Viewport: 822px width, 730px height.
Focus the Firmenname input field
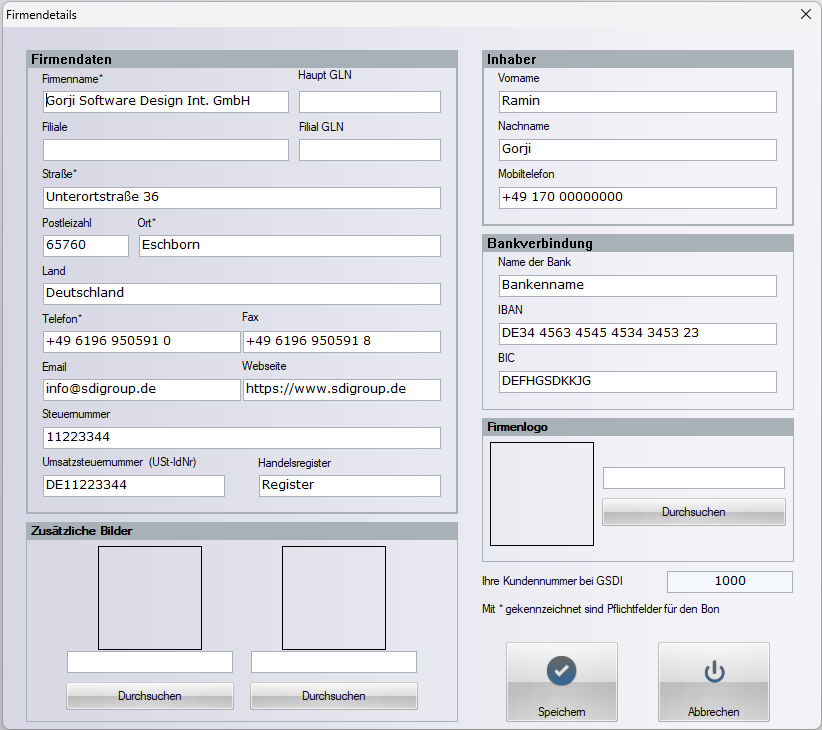pos(166,102)
